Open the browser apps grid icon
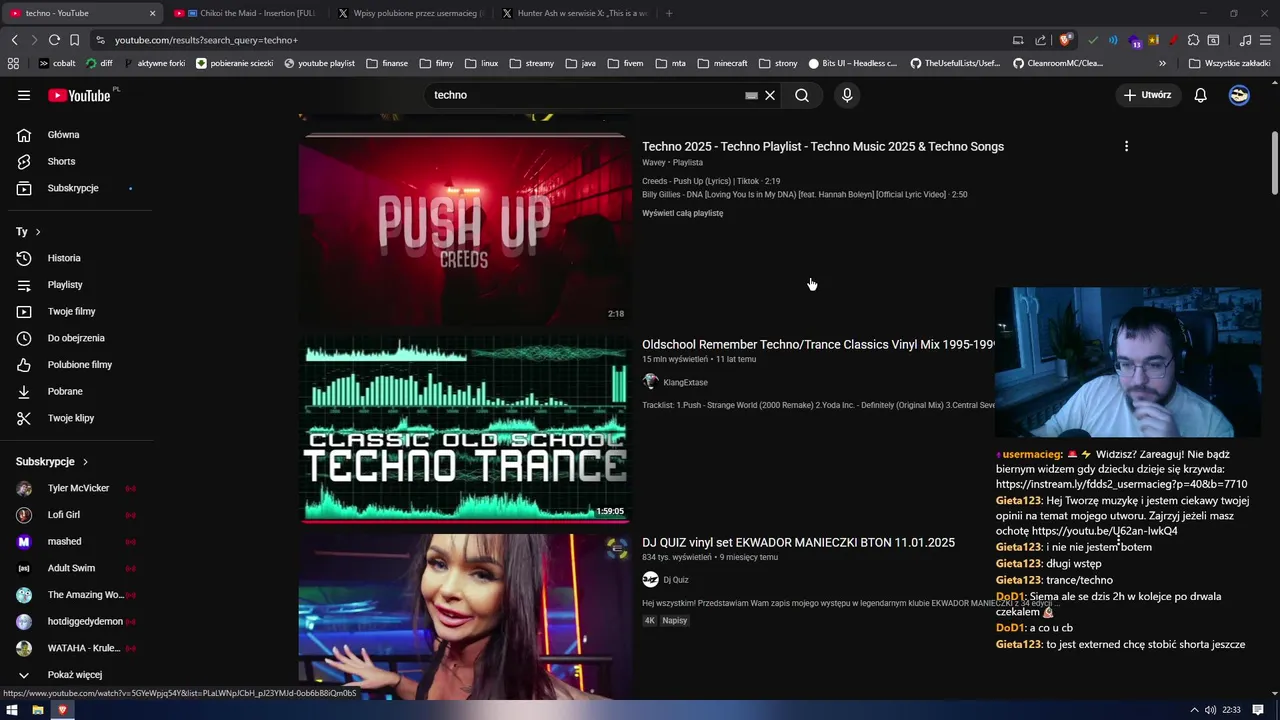The image size is (1280, 720). [x=13, y=63]
